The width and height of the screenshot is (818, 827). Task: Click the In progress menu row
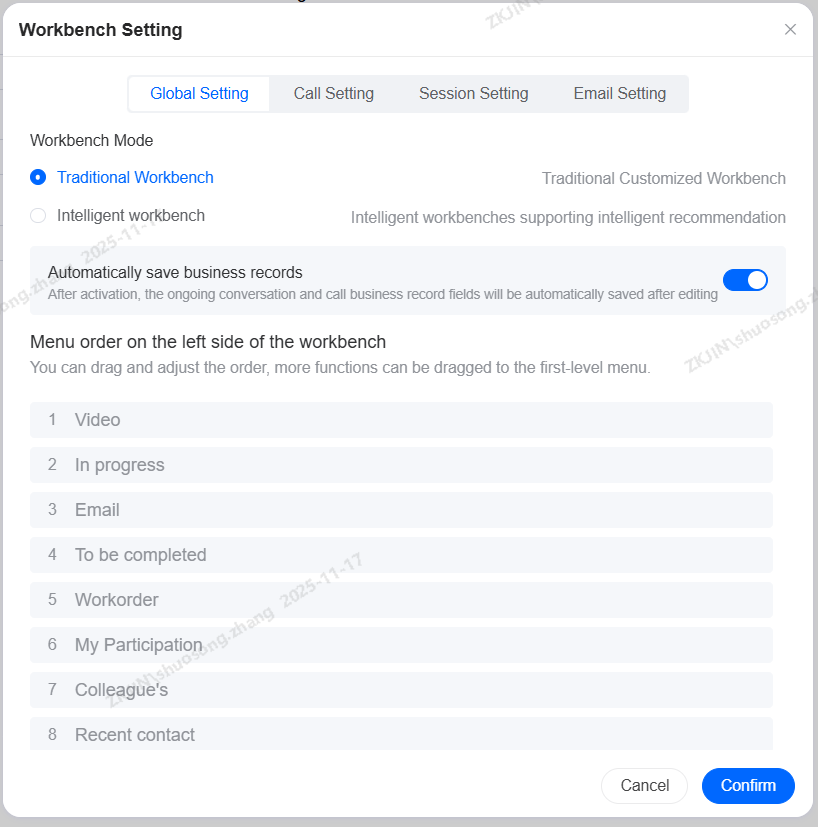coord(401,465)
